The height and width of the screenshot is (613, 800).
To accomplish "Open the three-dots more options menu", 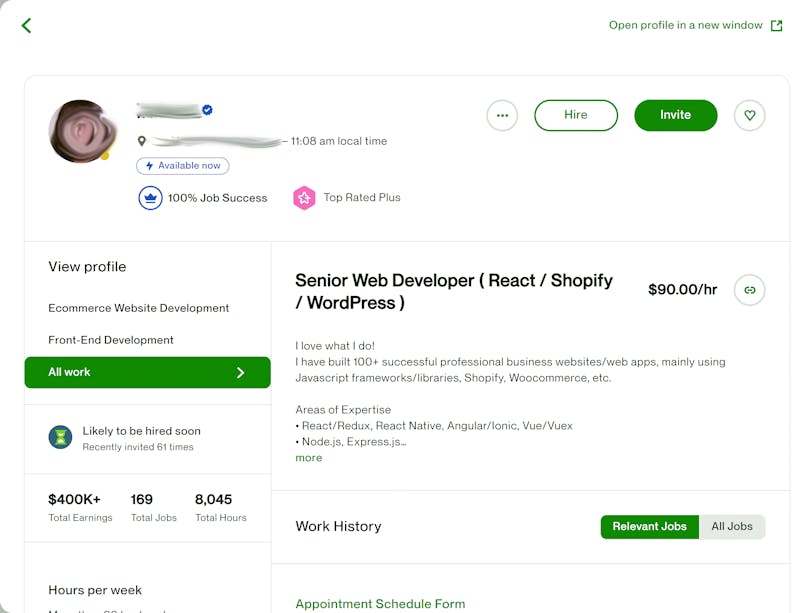I will pyautogui.click(x=502, y=115).
